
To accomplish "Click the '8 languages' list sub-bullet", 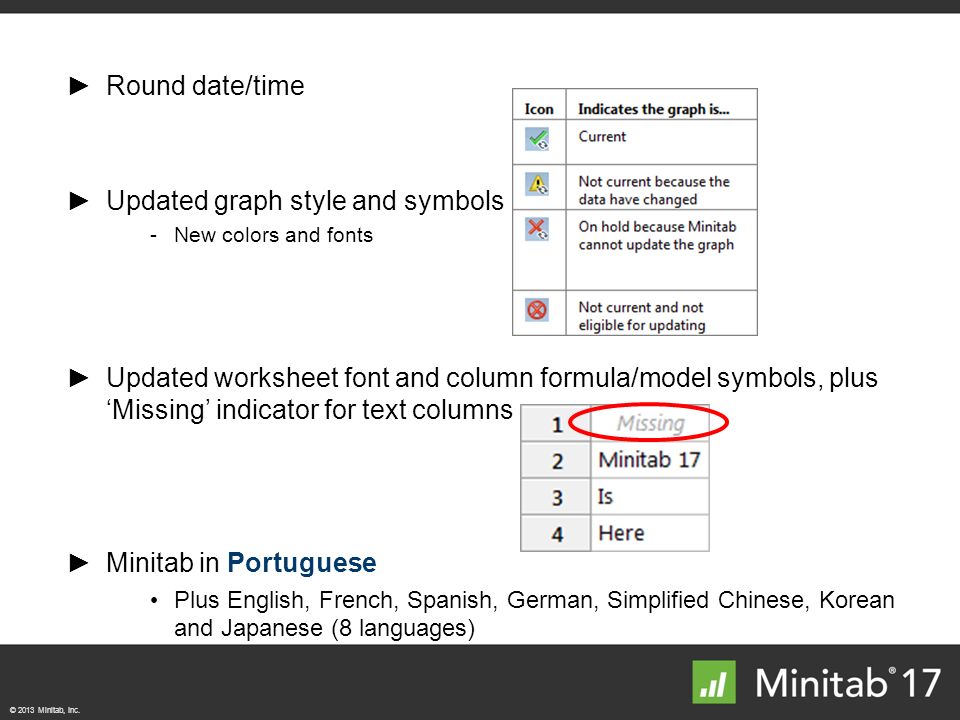I will (x=534, y=613).
